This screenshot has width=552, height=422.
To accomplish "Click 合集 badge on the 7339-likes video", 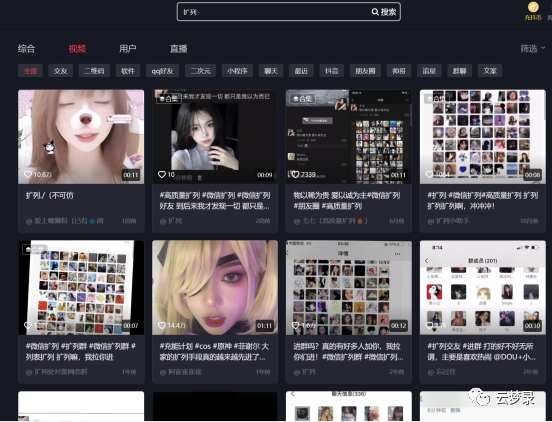I will (x=302, y=99).
